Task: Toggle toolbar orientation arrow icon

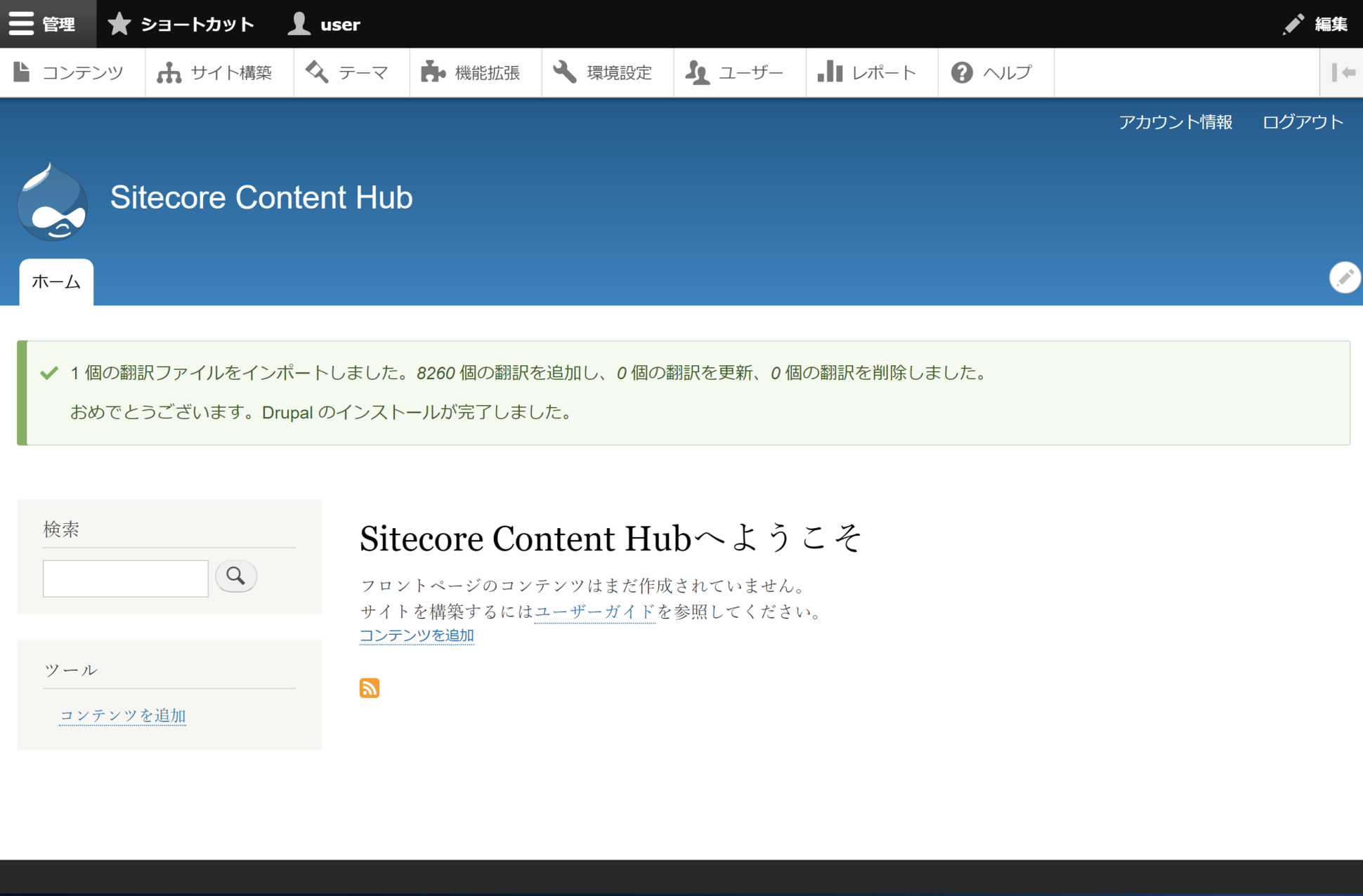Action: pos(1342,72)
